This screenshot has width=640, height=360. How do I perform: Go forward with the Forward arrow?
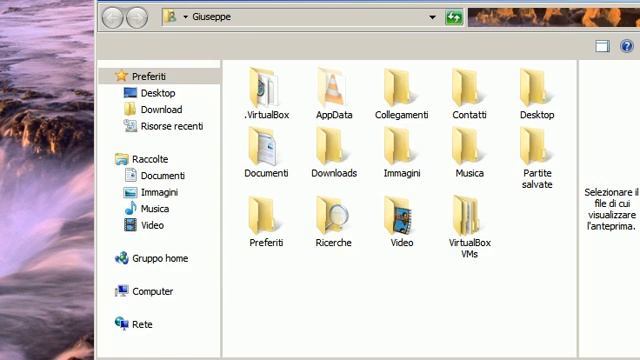pos(137,18)
